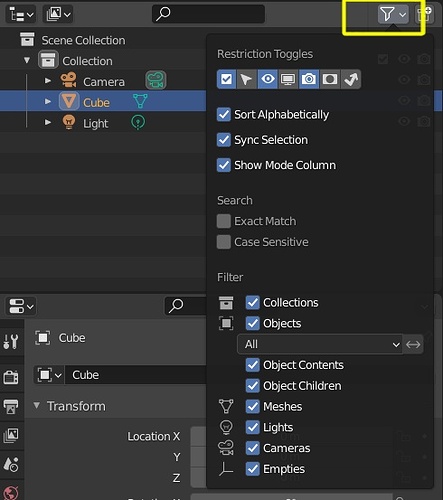
Task: Uncheck the Empties filter
Action: click(253, 469)
